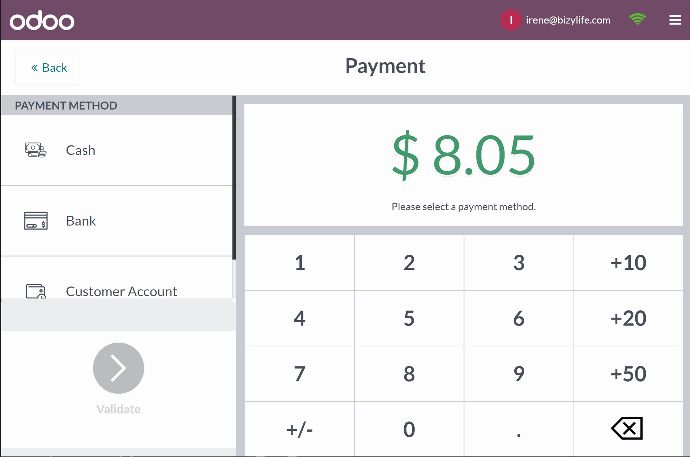This screenshot has width=690, height=457.
Task: Toggle sign with the +/- key
Action: [x=299, y=429]
